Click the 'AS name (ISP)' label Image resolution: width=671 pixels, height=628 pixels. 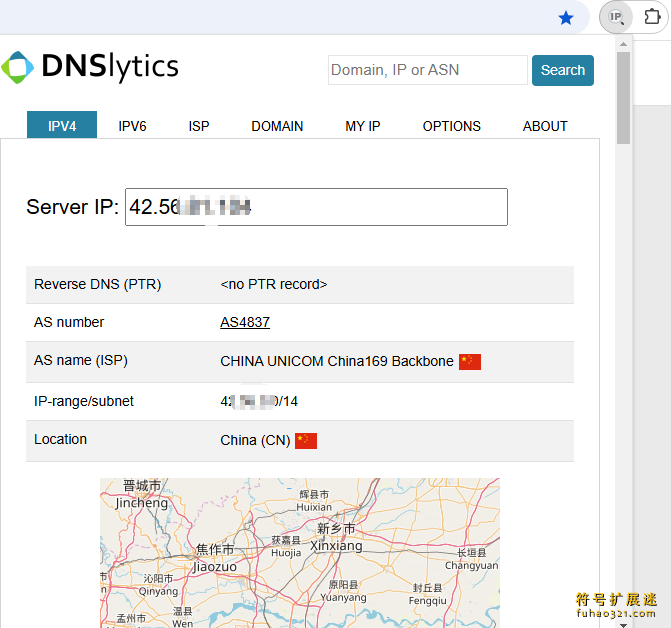(81, 360)
